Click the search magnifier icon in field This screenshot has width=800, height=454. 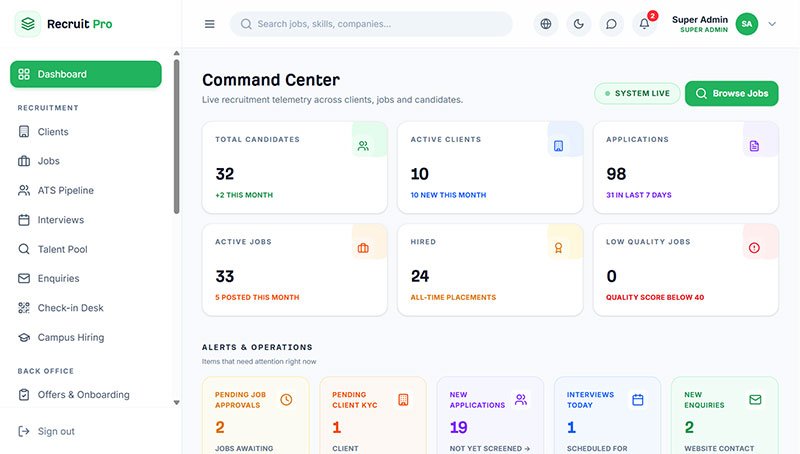(246, 24)
